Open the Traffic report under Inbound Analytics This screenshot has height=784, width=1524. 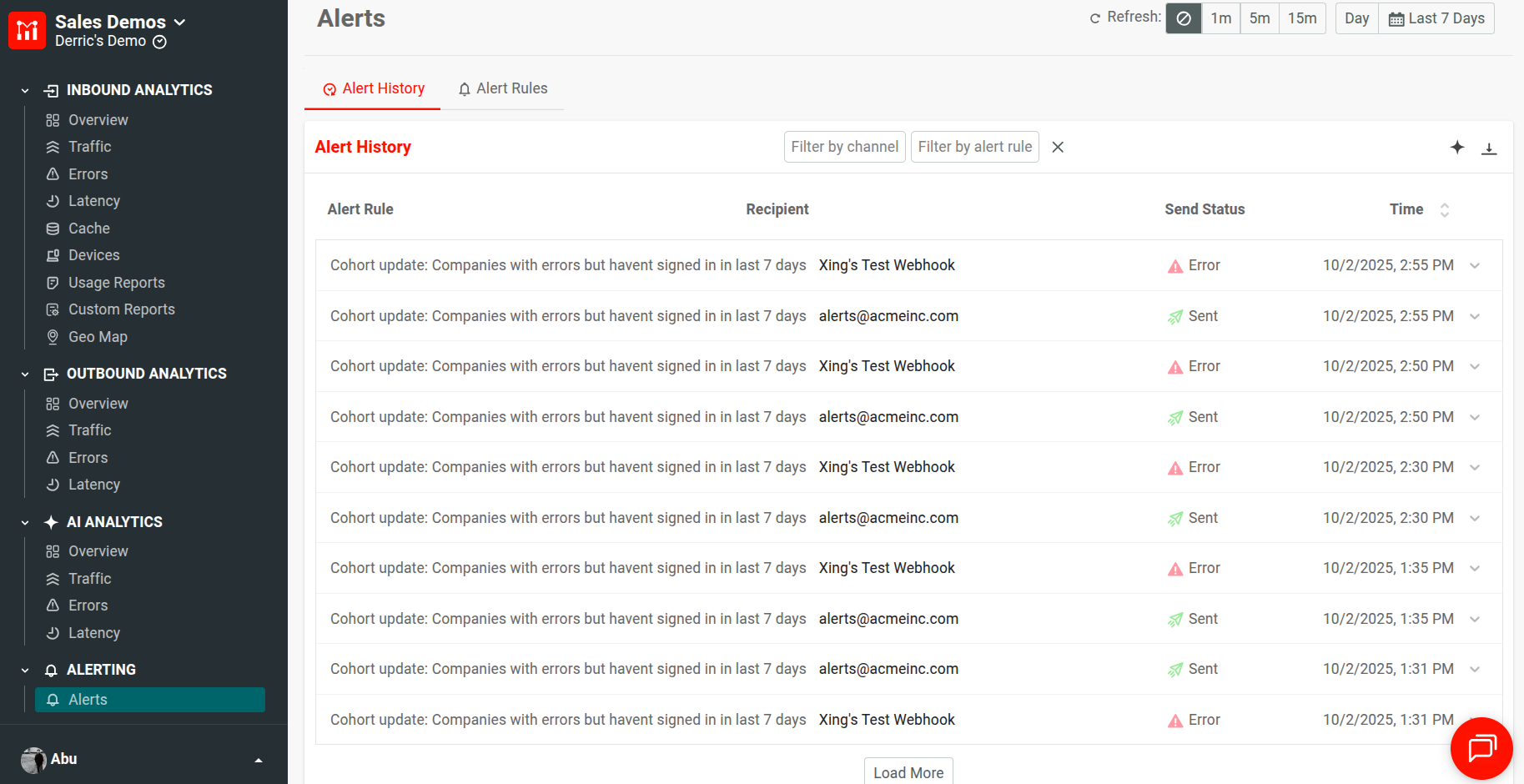pos(89,146)
